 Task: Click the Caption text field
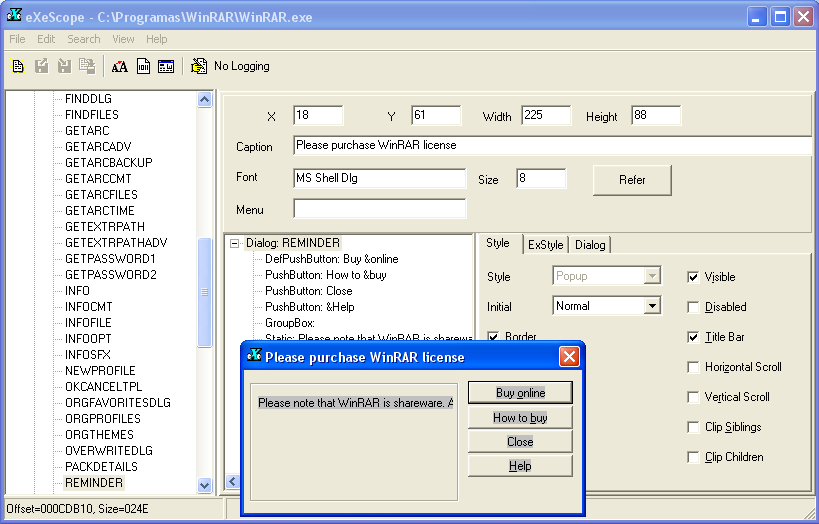552,146
